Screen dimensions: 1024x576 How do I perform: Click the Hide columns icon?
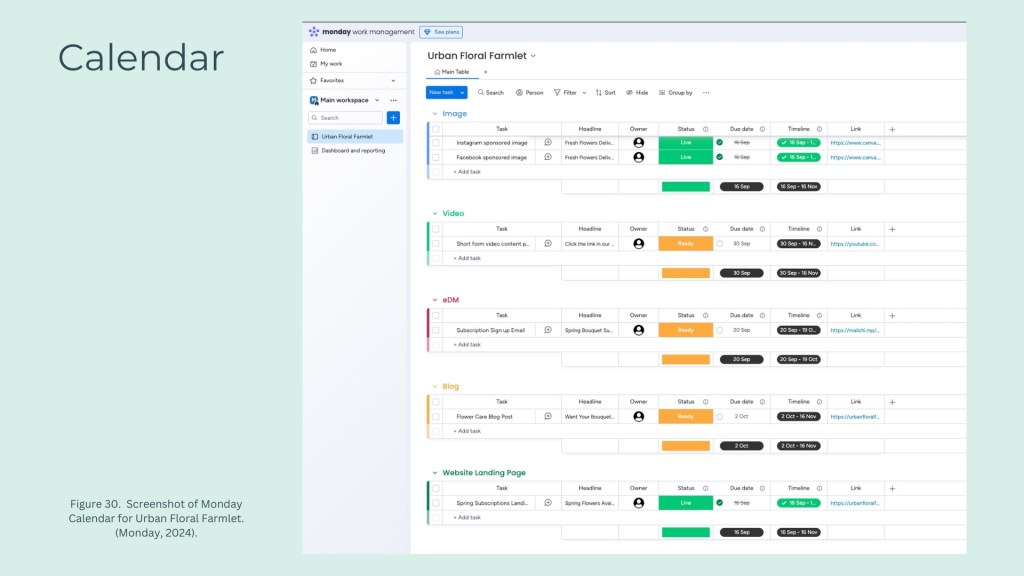[636, 92]
